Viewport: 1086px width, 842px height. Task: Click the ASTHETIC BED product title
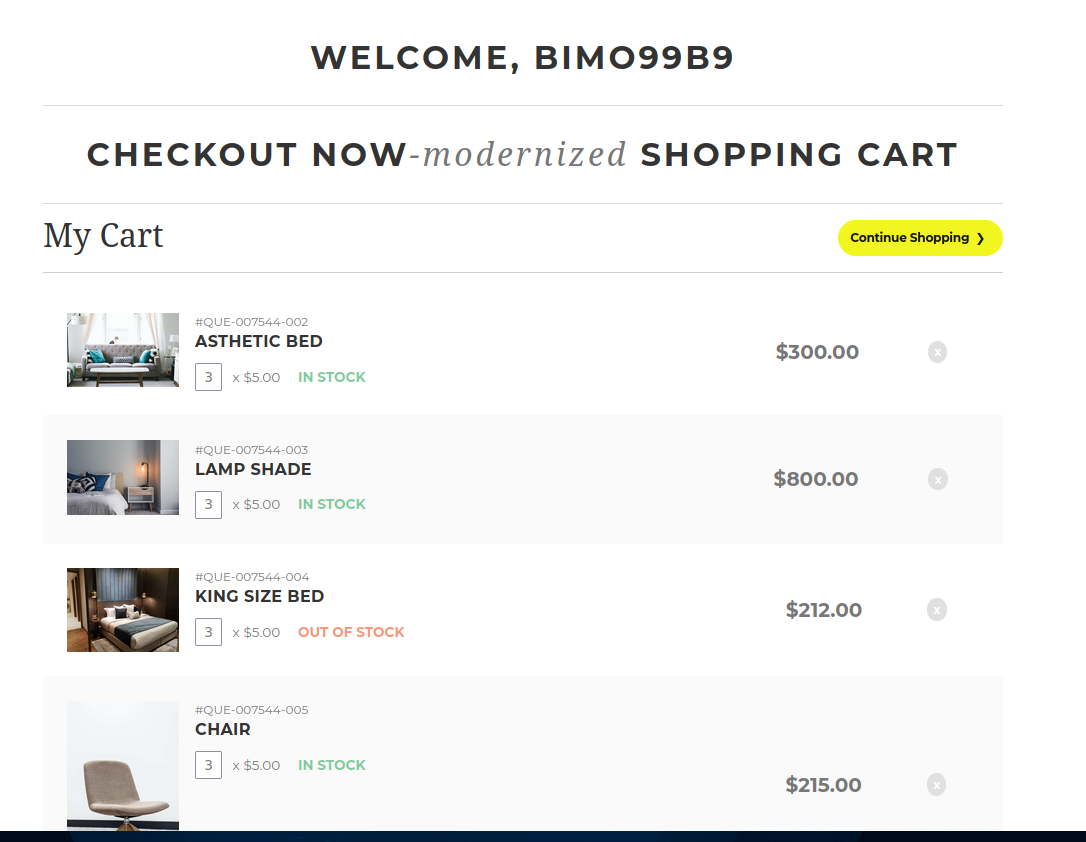point(259,341)
